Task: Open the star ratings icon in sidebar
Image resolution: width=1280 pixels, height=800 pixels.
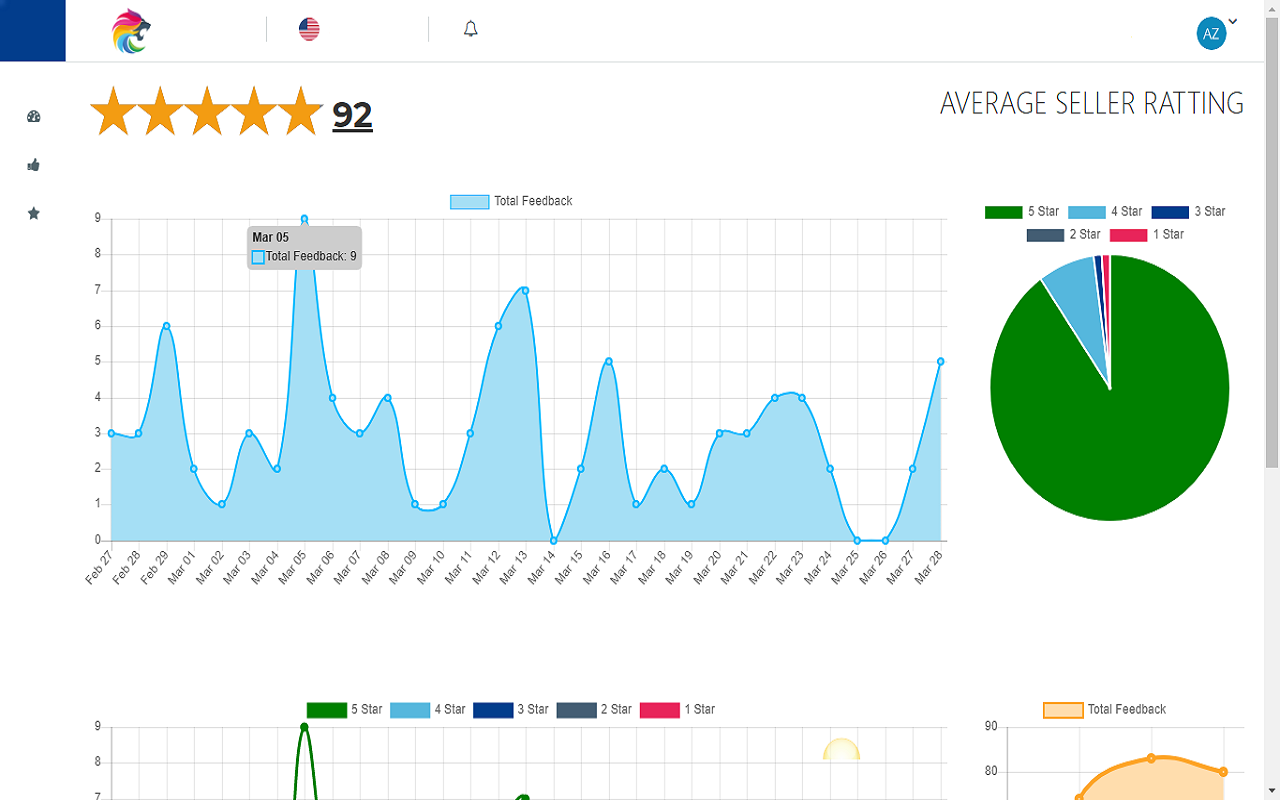Action: tap(33, 213)
